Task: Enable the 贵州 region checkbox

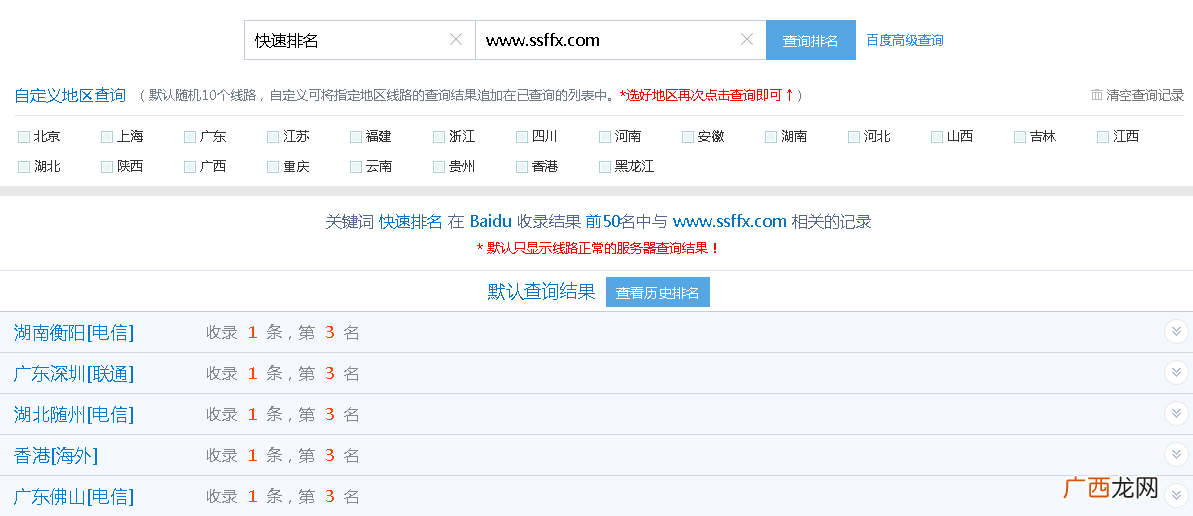Action: [x=438, y=167]
